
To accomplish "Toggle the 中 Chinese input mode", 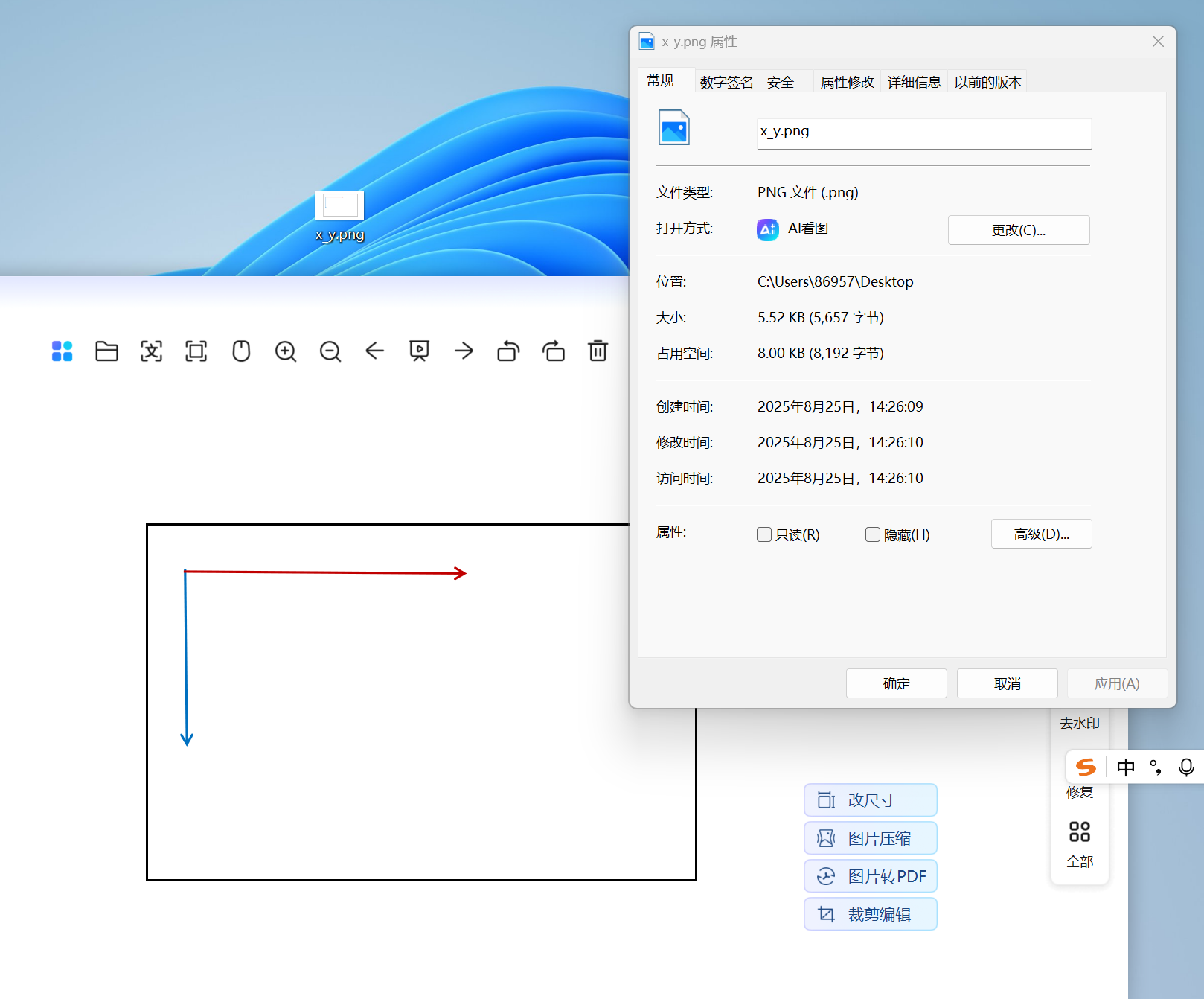I will [1126, 767].
